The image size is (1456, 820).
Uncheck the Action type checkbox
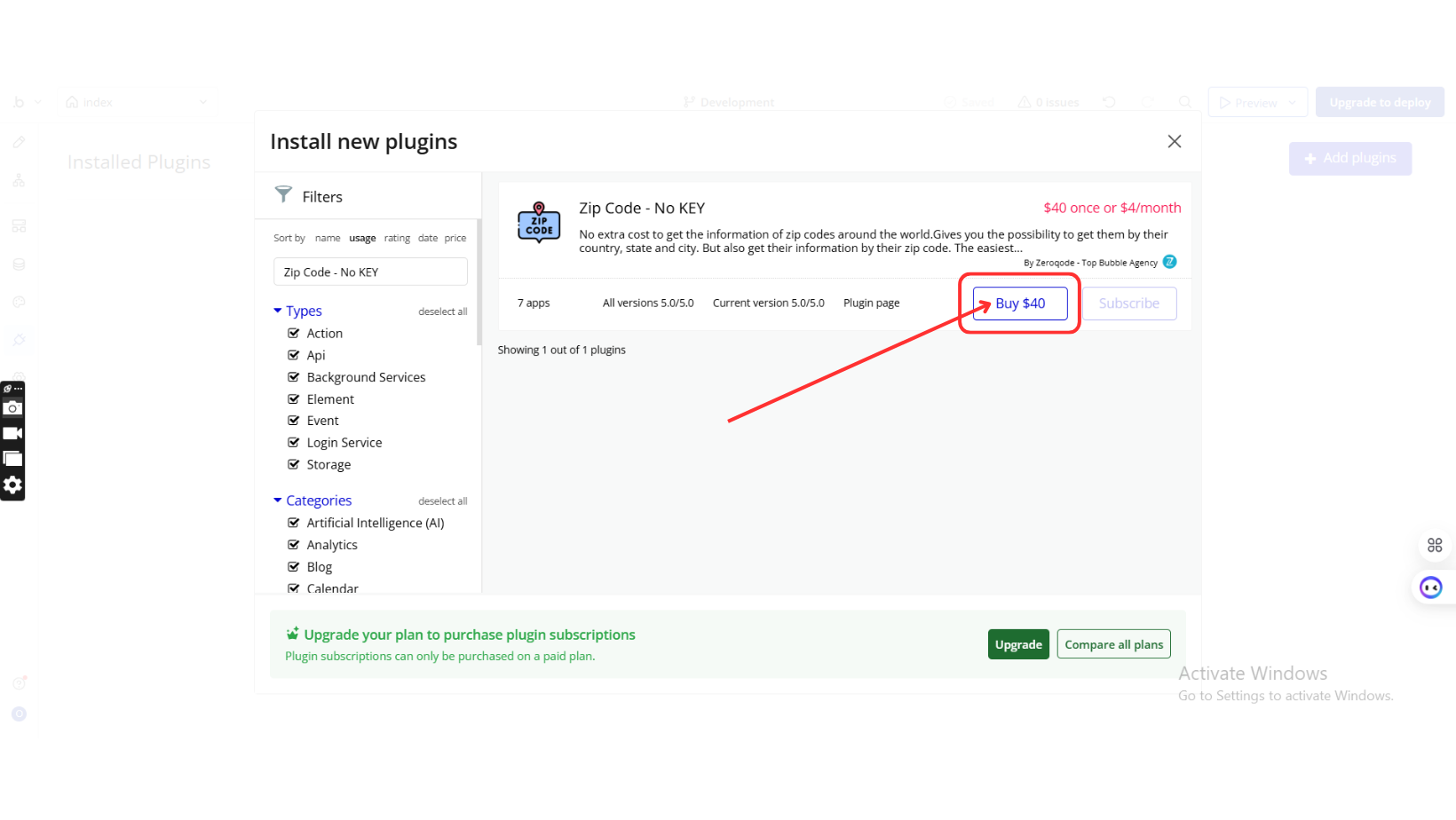294,333
